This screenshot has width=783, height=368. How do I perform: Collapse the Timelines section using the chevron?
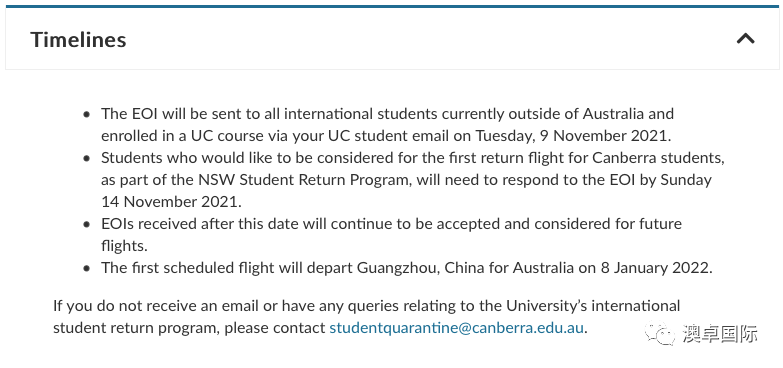pos(745,38)
